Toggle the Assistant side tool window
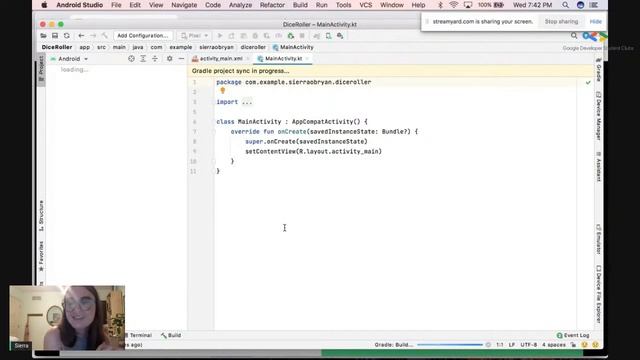Viewport: 640px width, 360px height. pyautogui.click(x=599, y=167)
